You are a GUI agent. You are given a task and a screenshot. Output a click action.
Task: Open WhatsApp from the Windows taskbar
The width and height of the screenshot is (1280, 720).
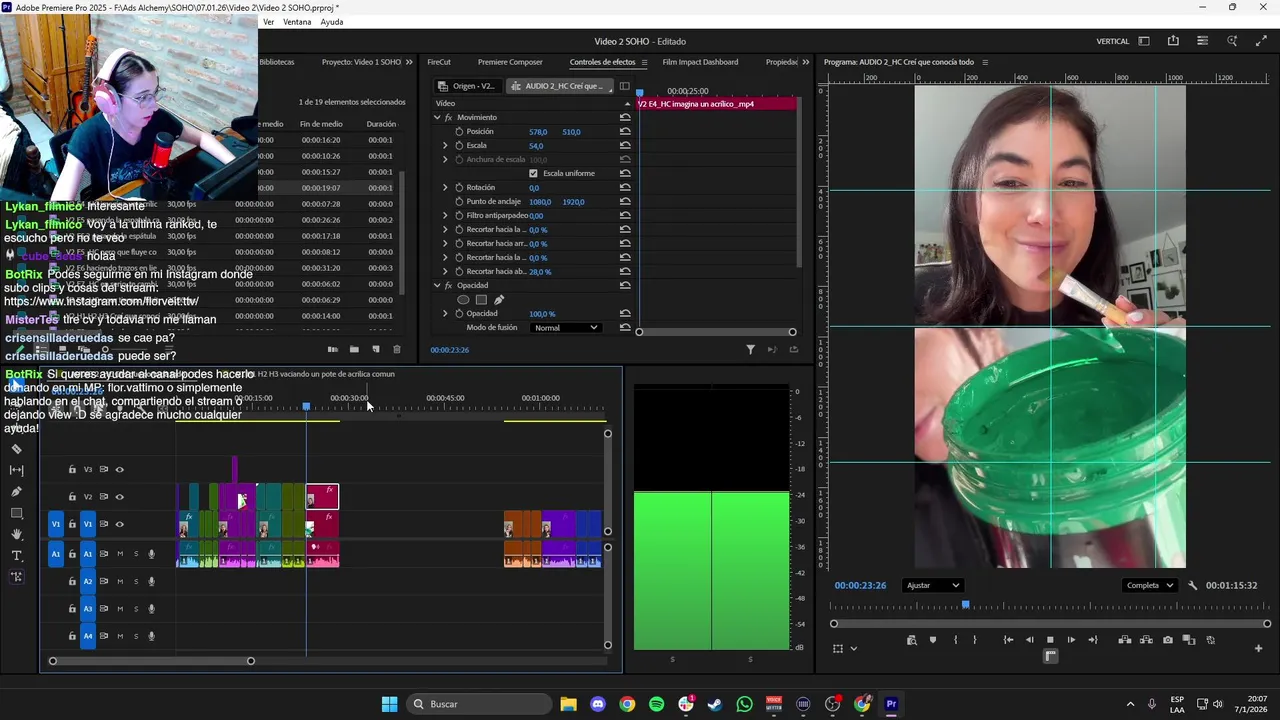tap(744, 704)
